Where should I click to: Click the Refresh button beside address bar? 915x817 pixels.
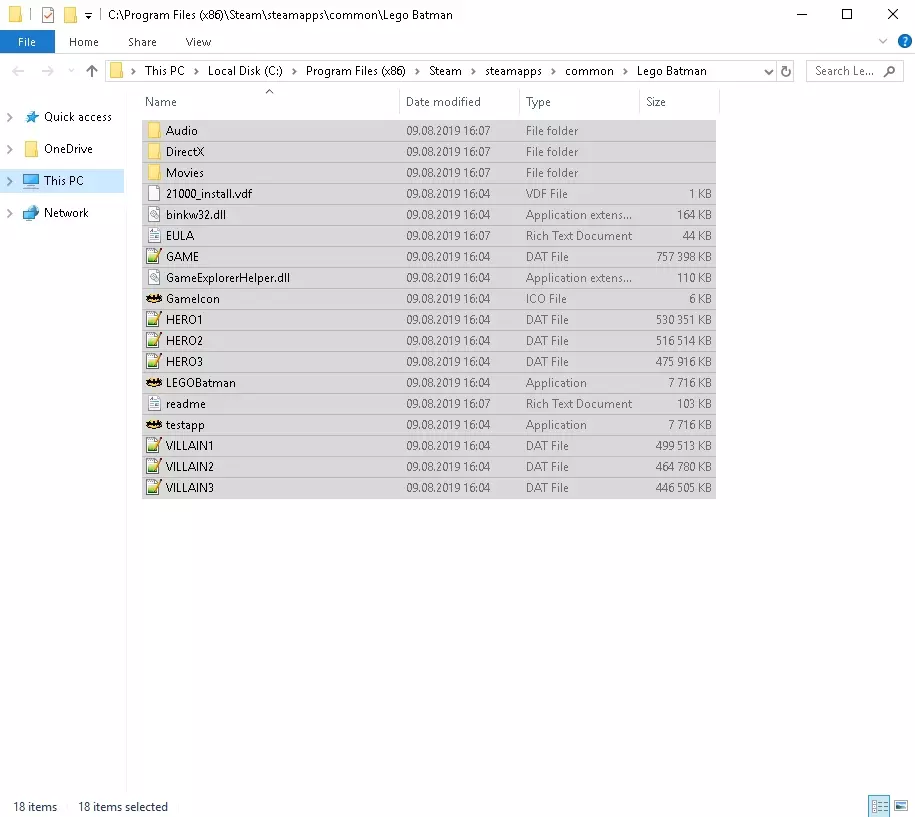pos(786,71)
